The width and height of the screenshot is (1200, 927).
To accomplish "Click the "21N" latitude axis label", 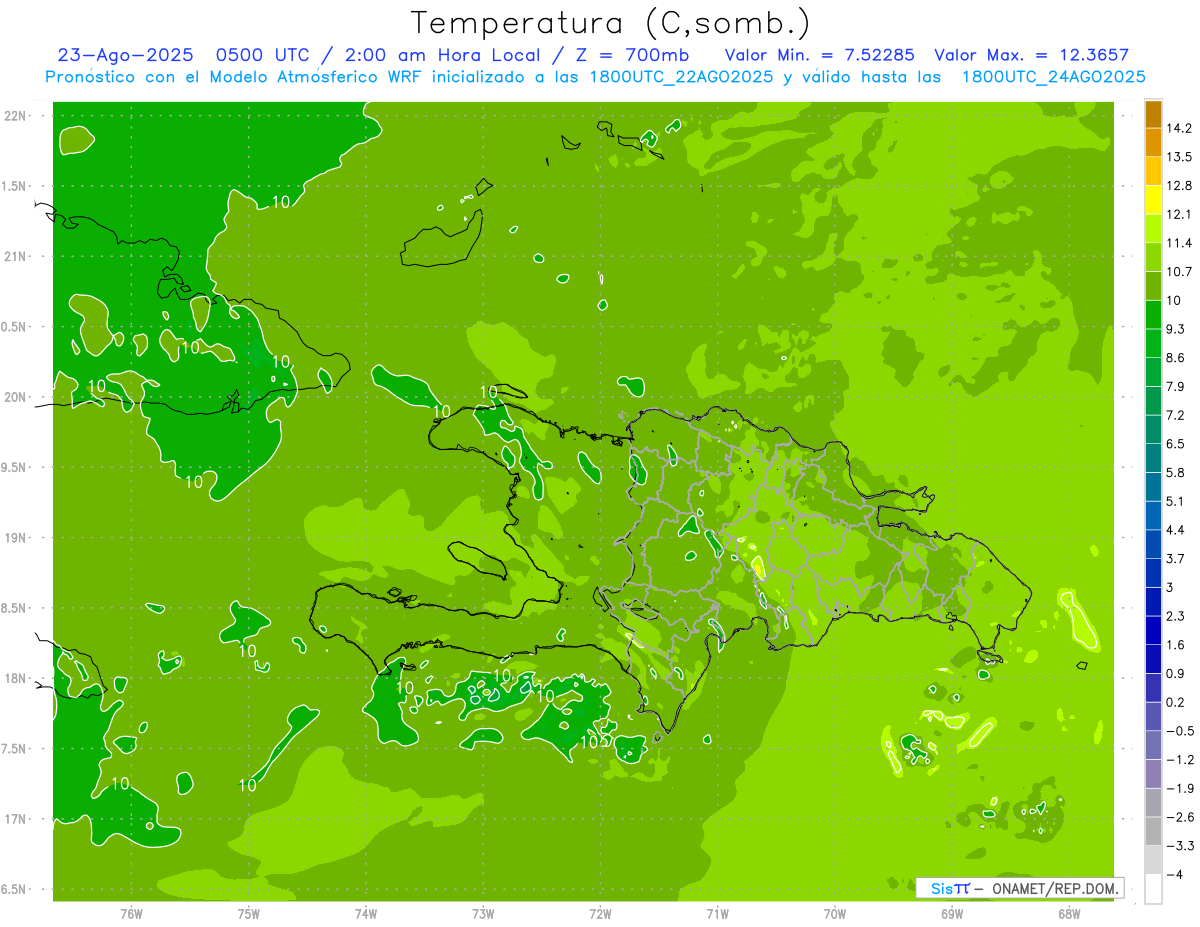I will [x=17, y=256].
